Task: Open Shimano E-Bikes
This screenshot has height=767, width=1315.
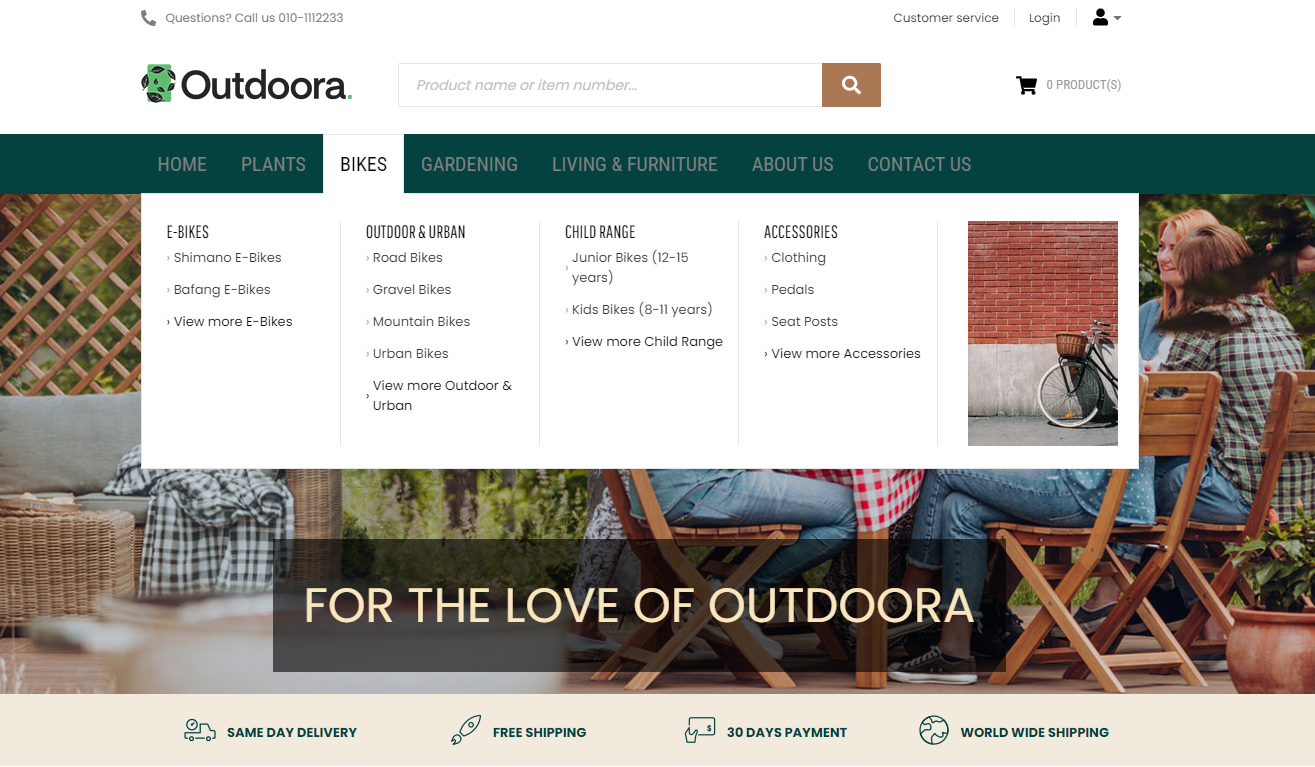Action: [228, 257]
